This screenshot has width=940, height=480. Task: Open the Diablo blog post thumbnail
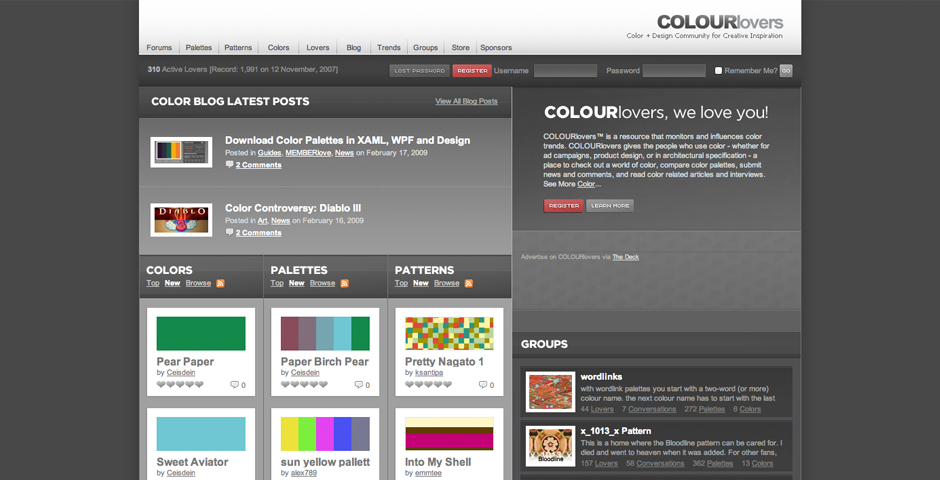[x=181, y=220]
